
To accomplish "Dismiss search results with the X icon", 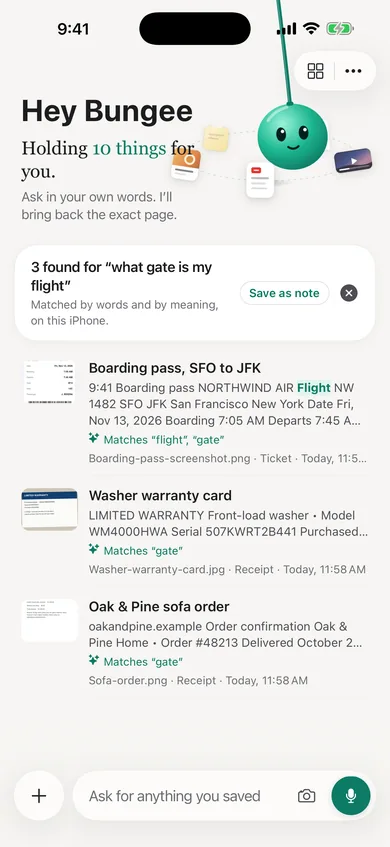I will click(349, 293).
